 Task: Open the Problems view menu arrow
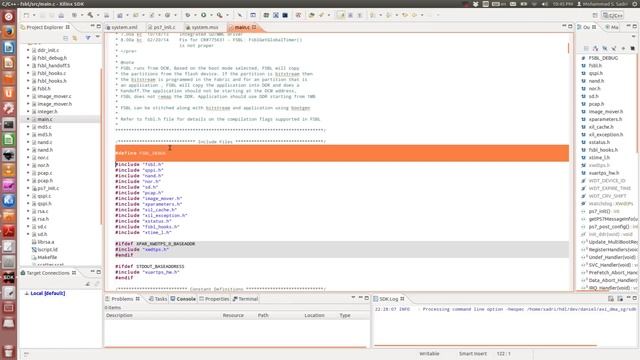pyautogui.click(x=353, y=298)
